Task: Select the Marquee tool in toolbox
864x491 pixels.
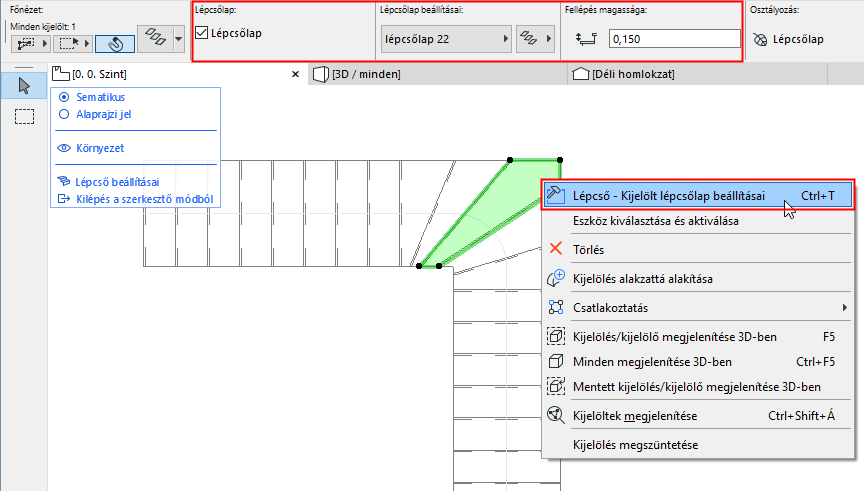Action: coord(24,116)
